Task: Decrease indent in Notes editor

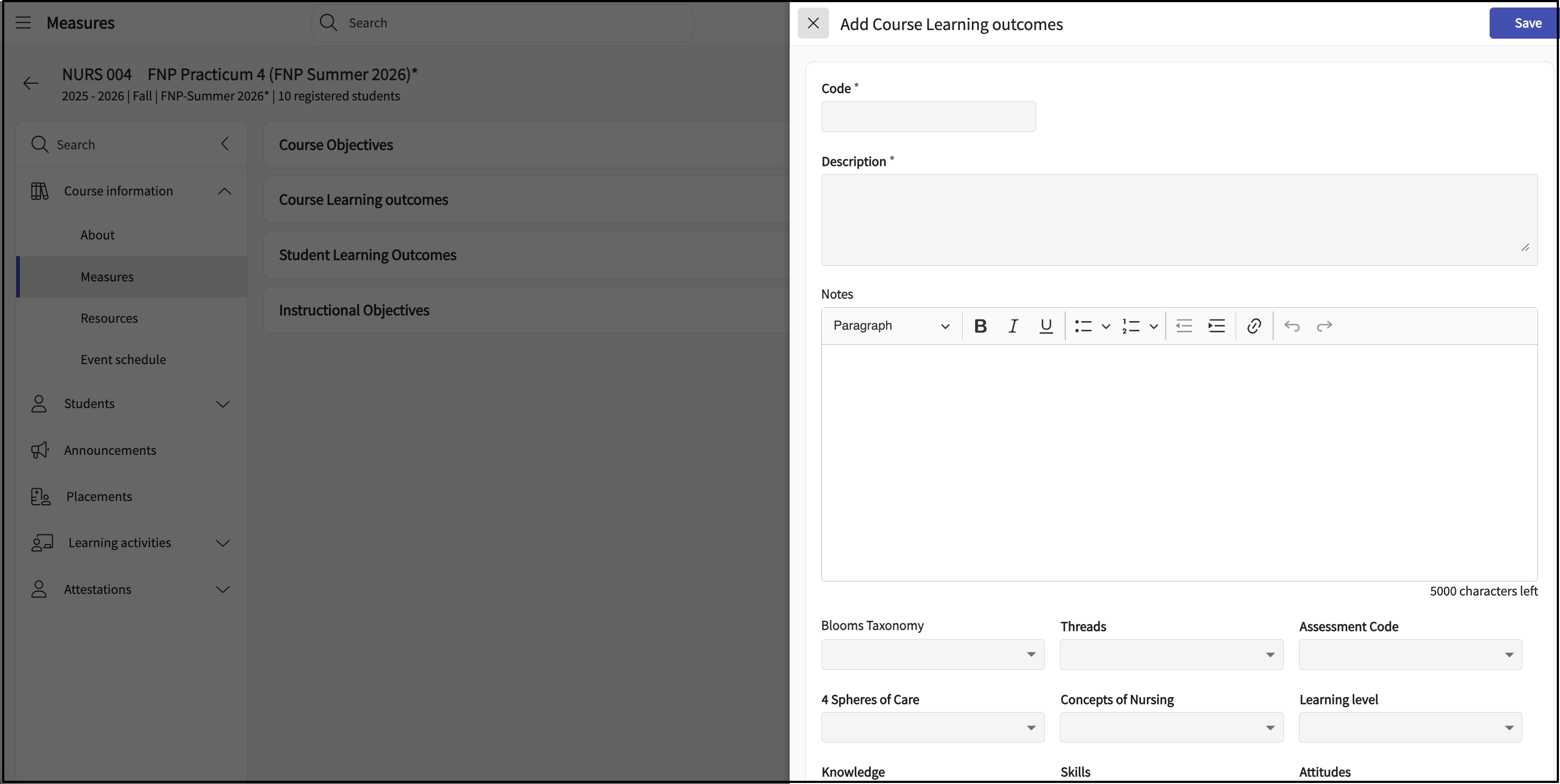Action: coord(1183,326)
